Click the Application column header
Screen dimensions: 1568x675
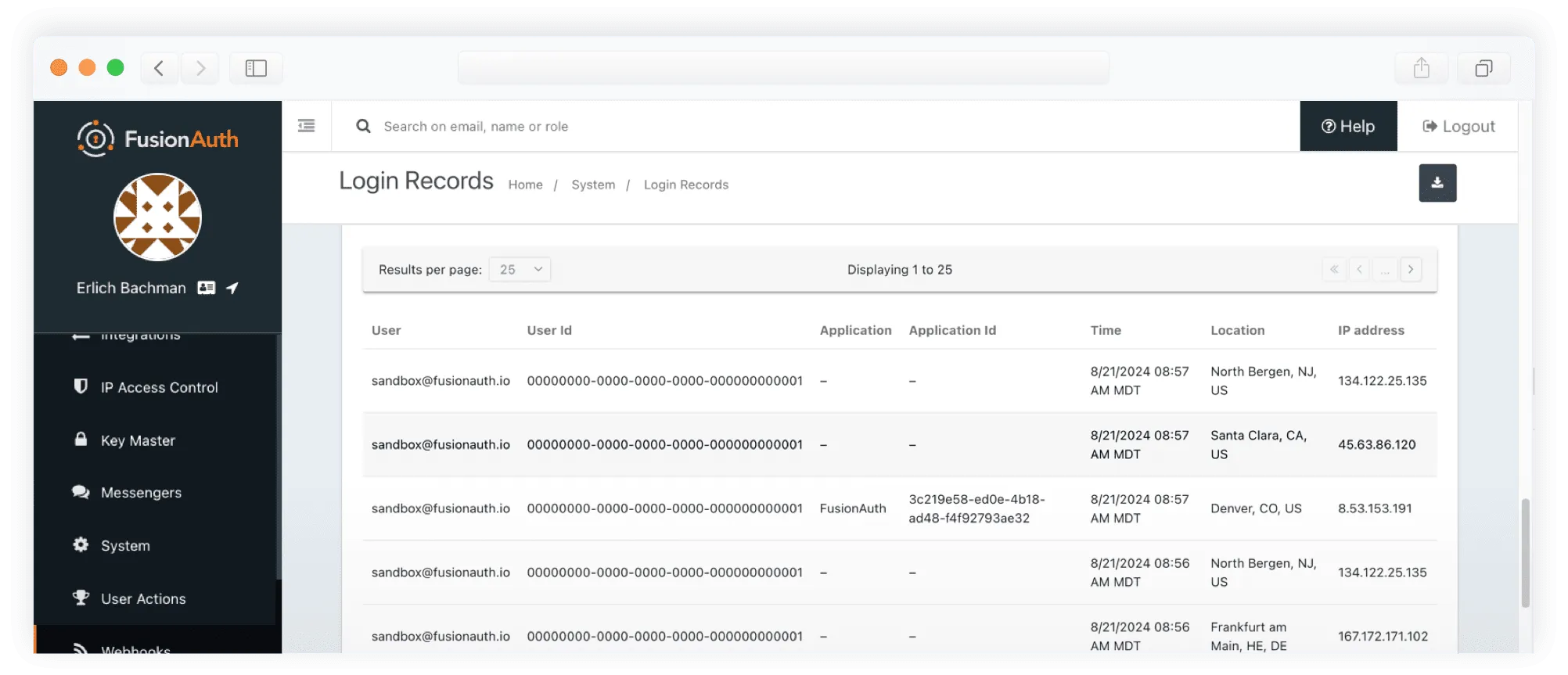(855, 330)
